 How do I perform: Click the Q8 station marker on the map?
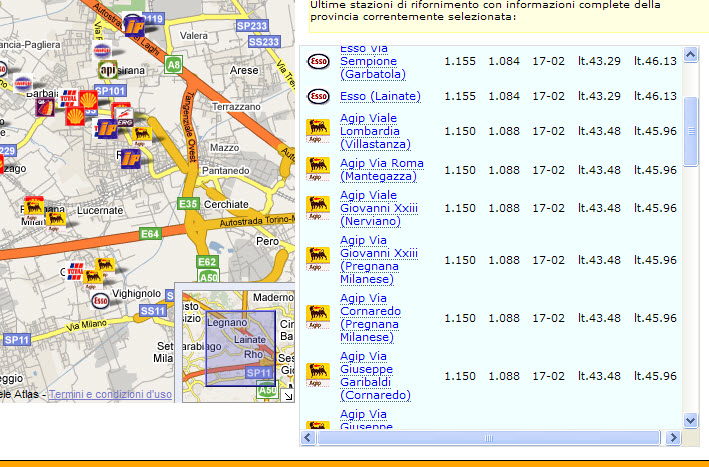(x=45, y=107)
